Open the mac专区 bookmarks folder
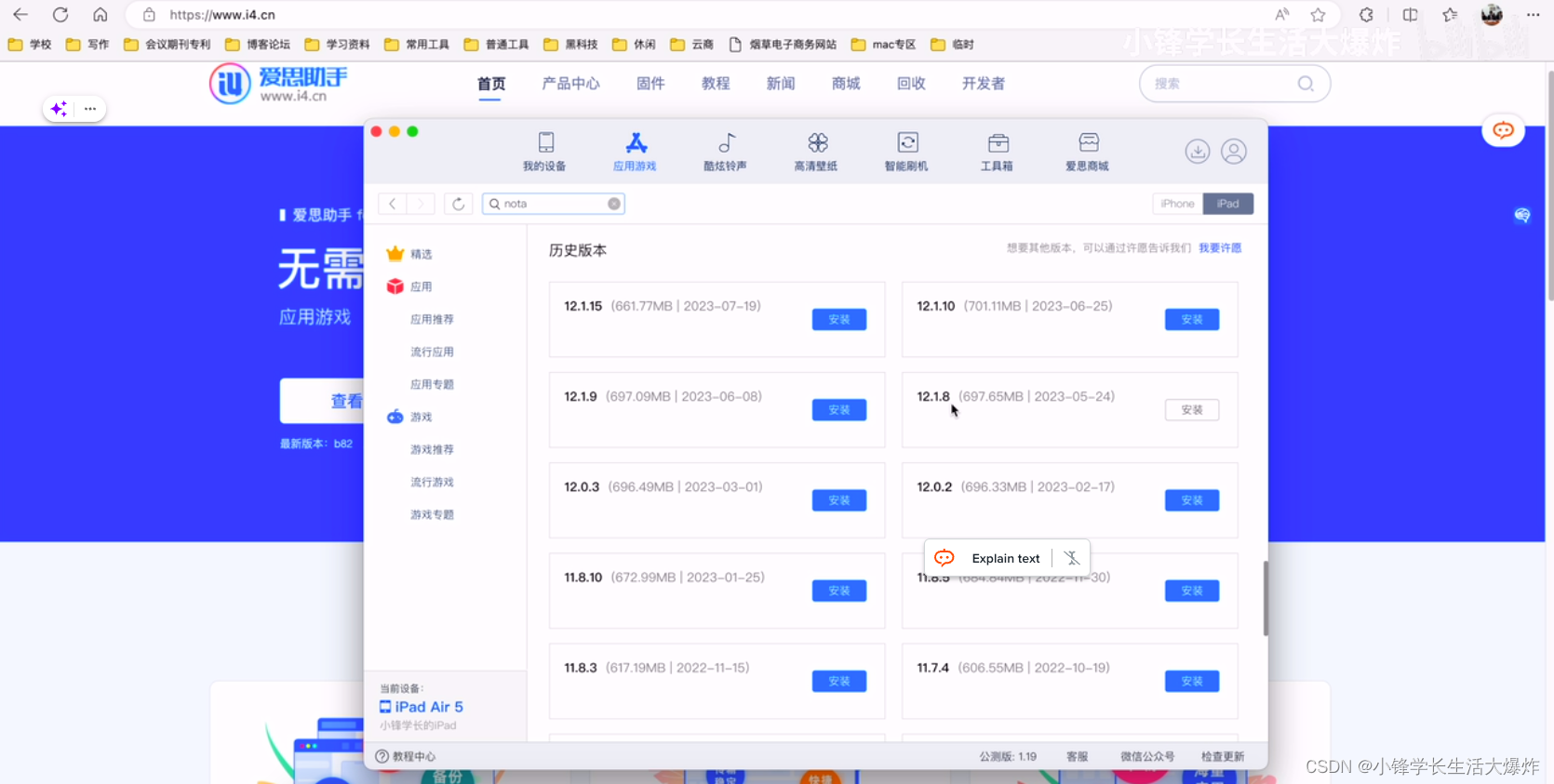 coord(884,45)
